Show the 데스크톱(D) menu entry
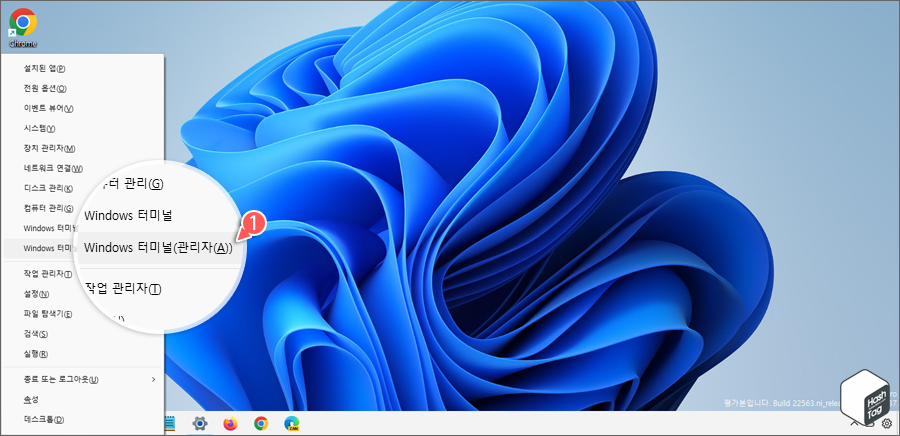Viewport: 900px width, 436px height. click(83, 419)
